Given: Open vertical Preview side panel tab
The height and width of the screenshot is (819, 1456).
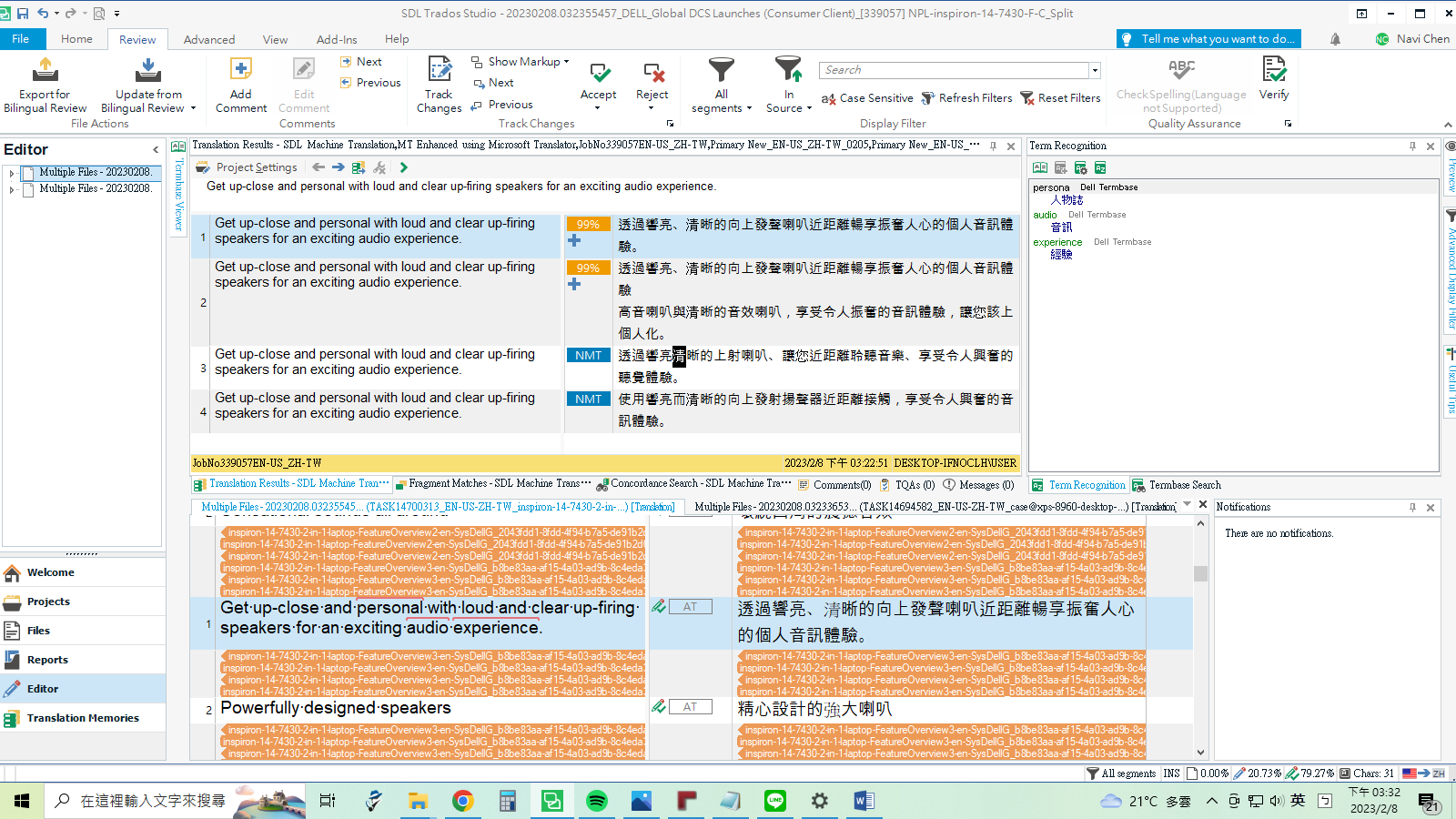Looking at the screenshot, I should pyautogui.click(x=1451, y=166).
